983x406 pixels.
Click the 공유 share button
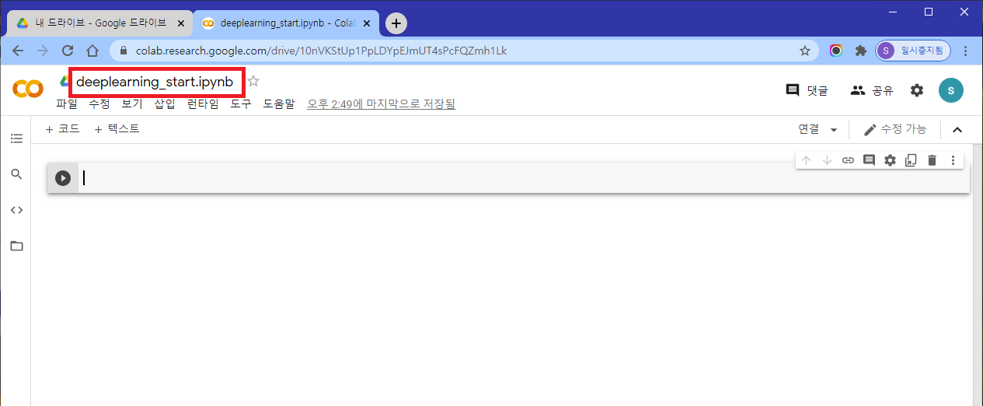point(872,90)
